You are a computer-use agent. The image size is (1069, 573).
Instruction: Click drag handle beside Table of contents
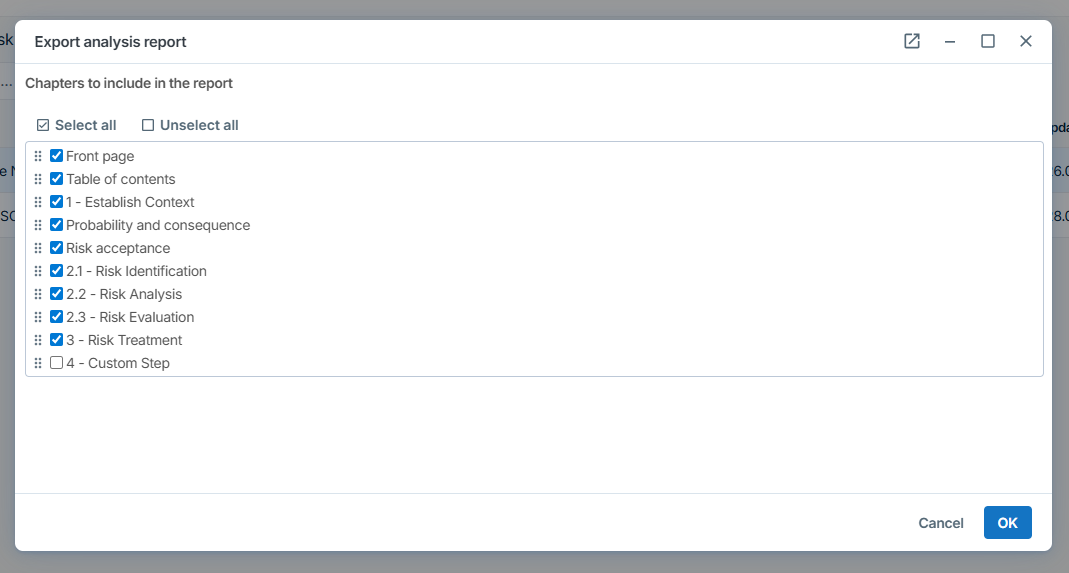(x=38, y=179)
